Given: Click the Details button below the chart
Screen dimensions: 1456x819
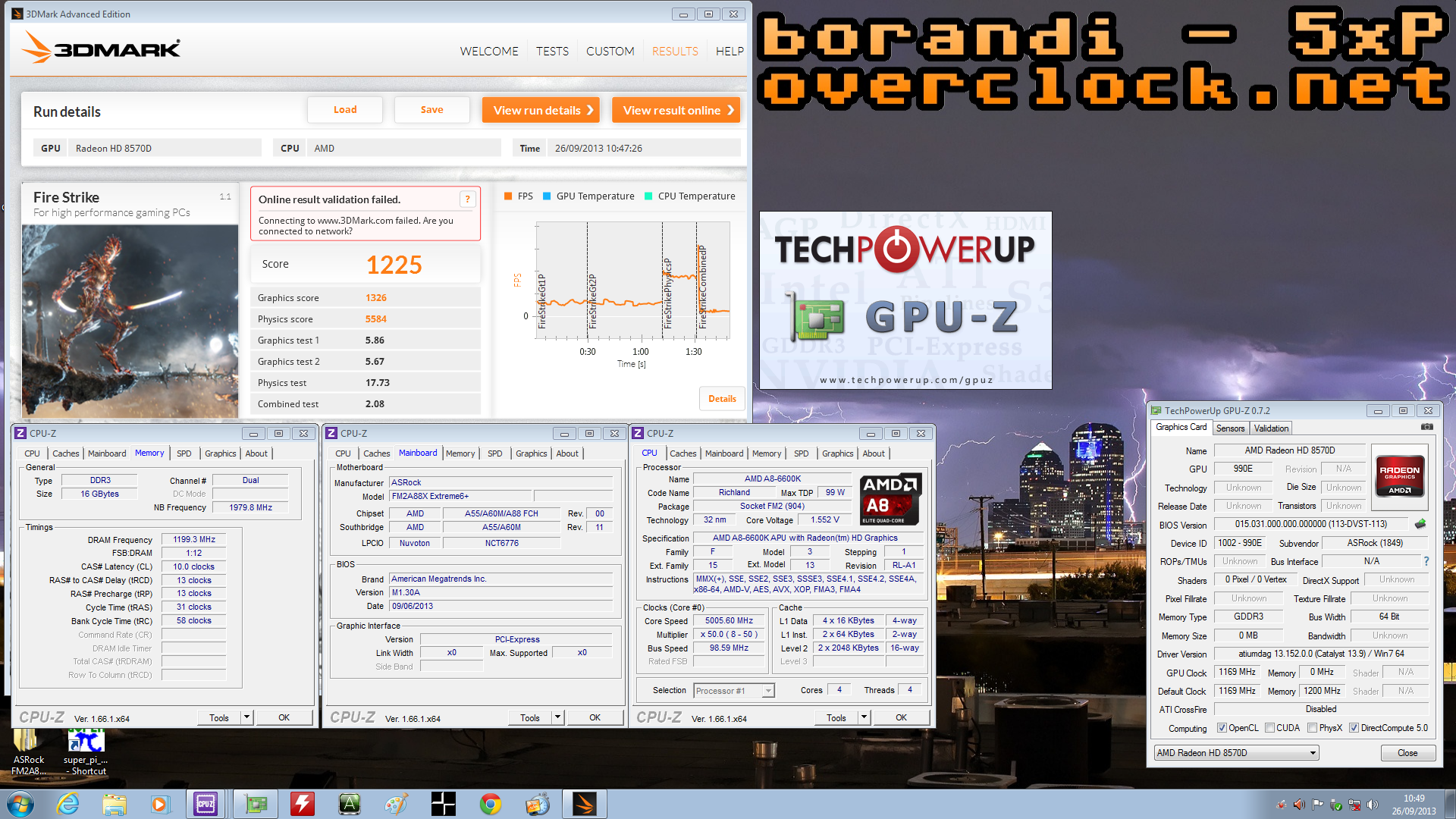Looking at the screenshot, I should [x=722, y=399].
